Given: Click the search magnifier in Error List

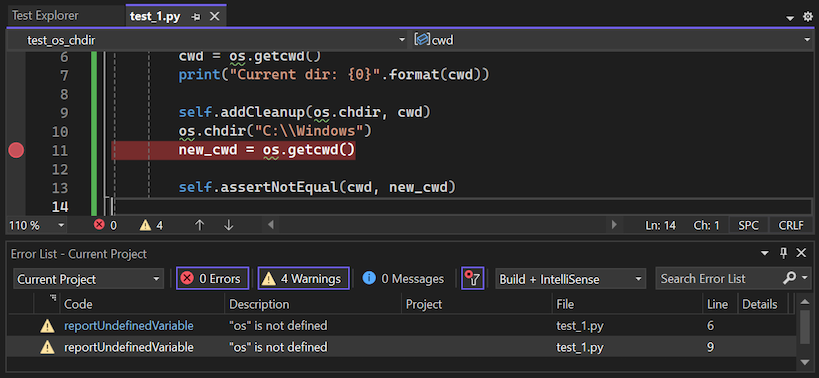Looking at the screenshot, I should 789,278.
